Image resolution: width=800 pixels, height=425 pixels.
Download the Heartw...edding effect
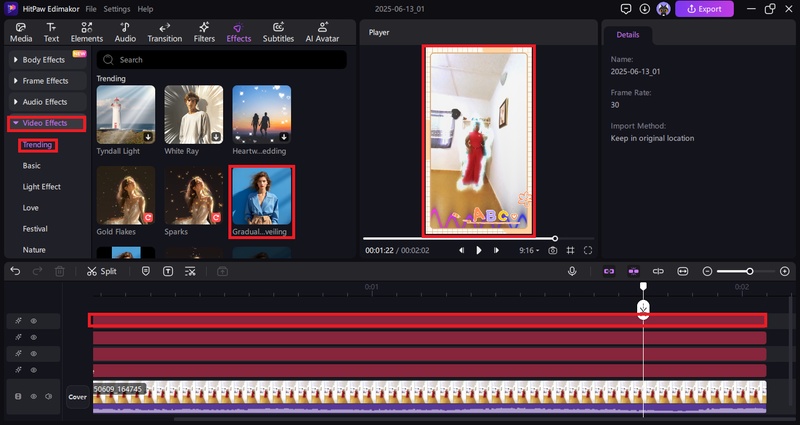pyautogui.click(x=284, y=137)
